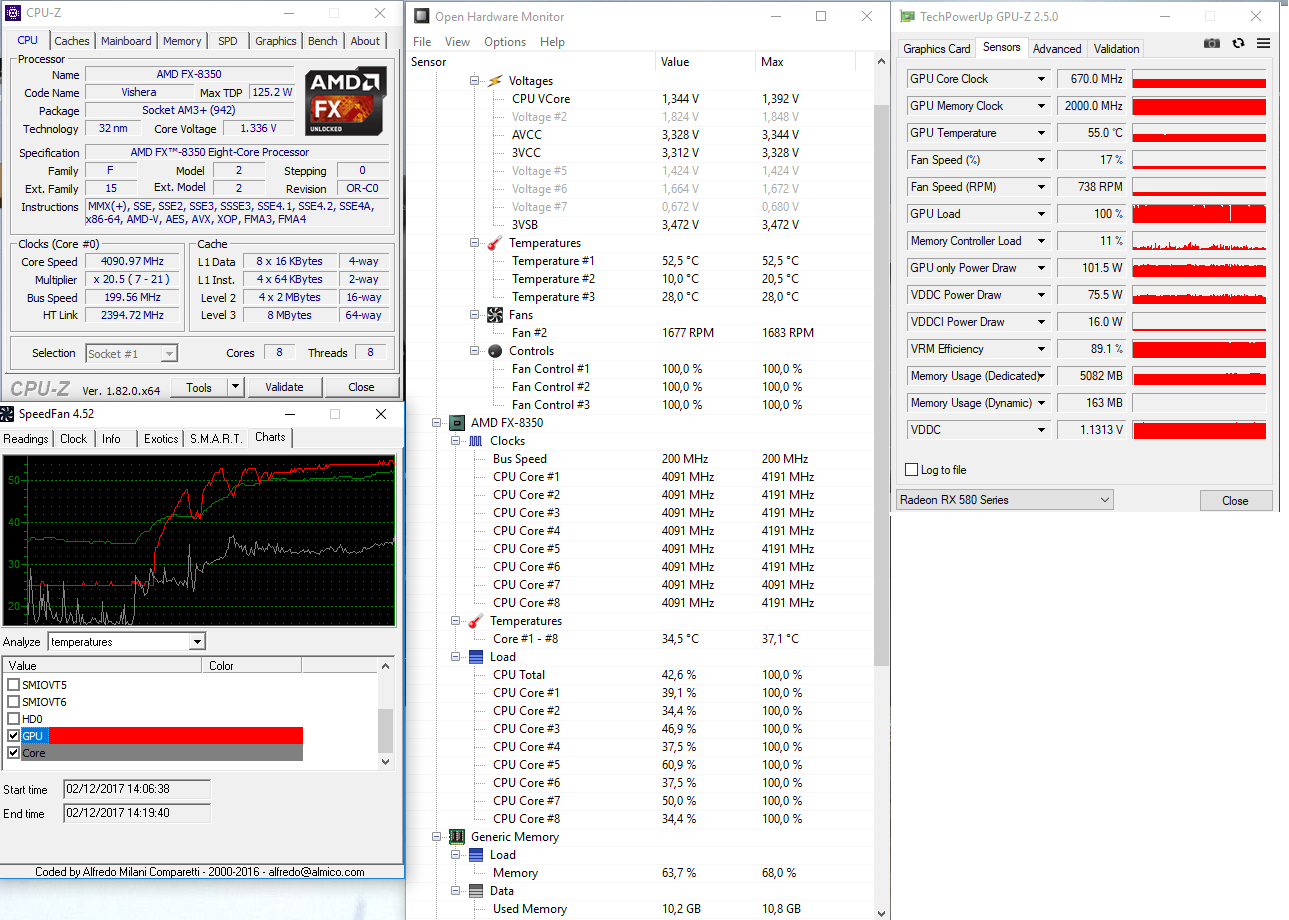The image size is (1289, 920).
Task: Click the Open Hardware Monitor vertical scrollbar
Action: tap(881, 385)
